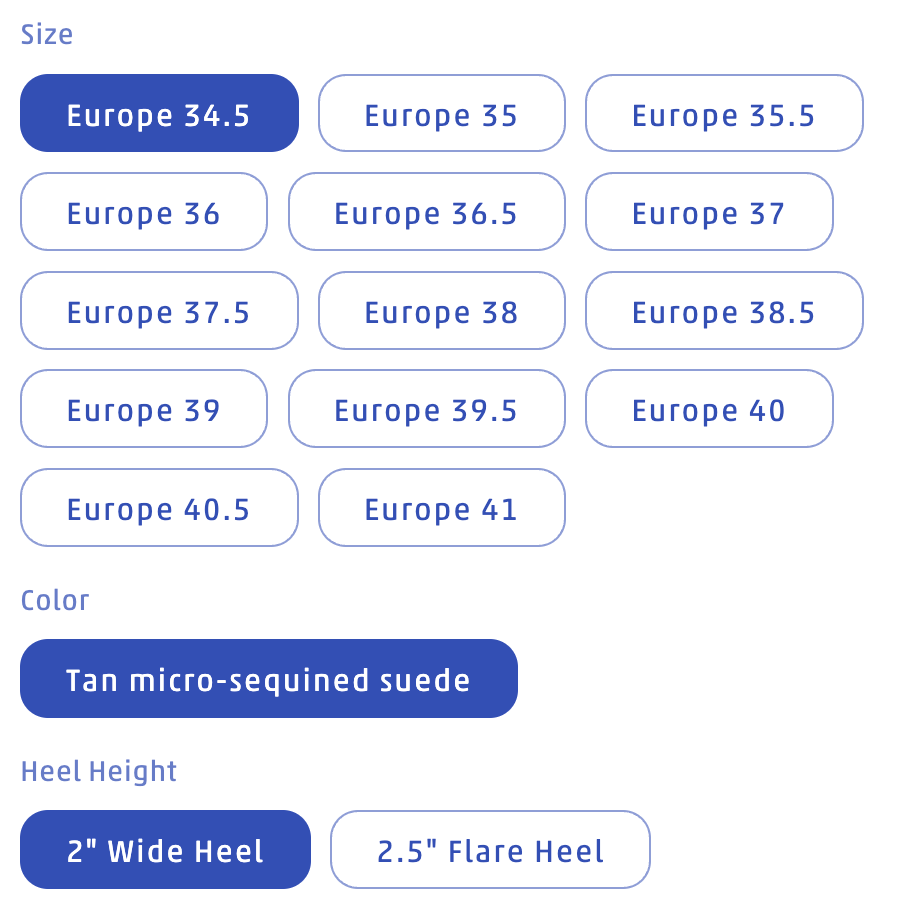The width and height of the screenshot is (902, 922).
Task: Click the Europe 37 size button
Action: click(x=709, y=212)
